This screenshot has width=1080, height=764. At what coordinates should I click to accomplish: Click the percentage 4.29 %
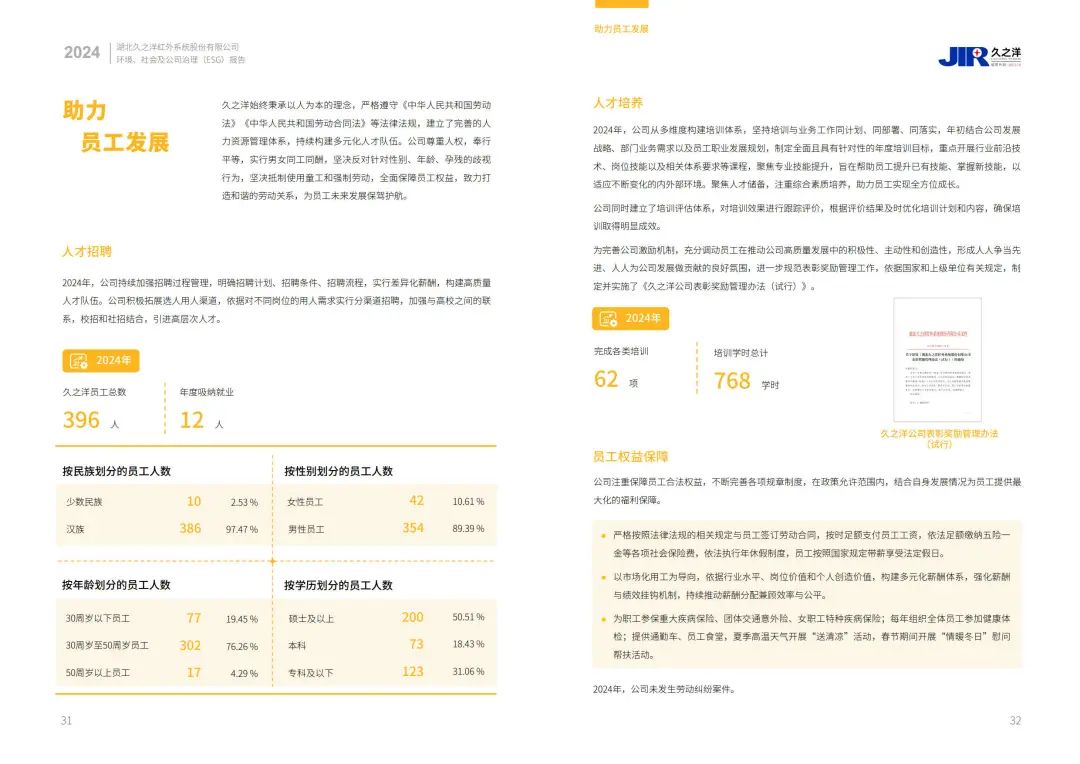pyautogui.click(x=244, y=673)
